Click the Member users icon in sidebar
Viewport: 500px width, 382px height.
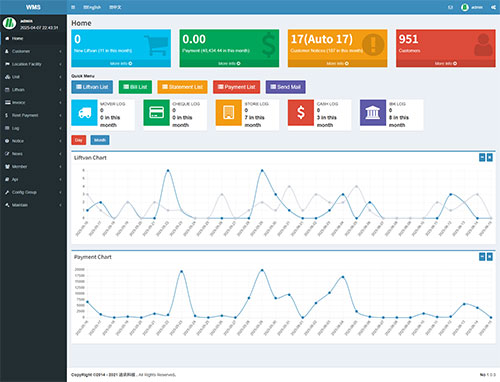tap(7, 166)
